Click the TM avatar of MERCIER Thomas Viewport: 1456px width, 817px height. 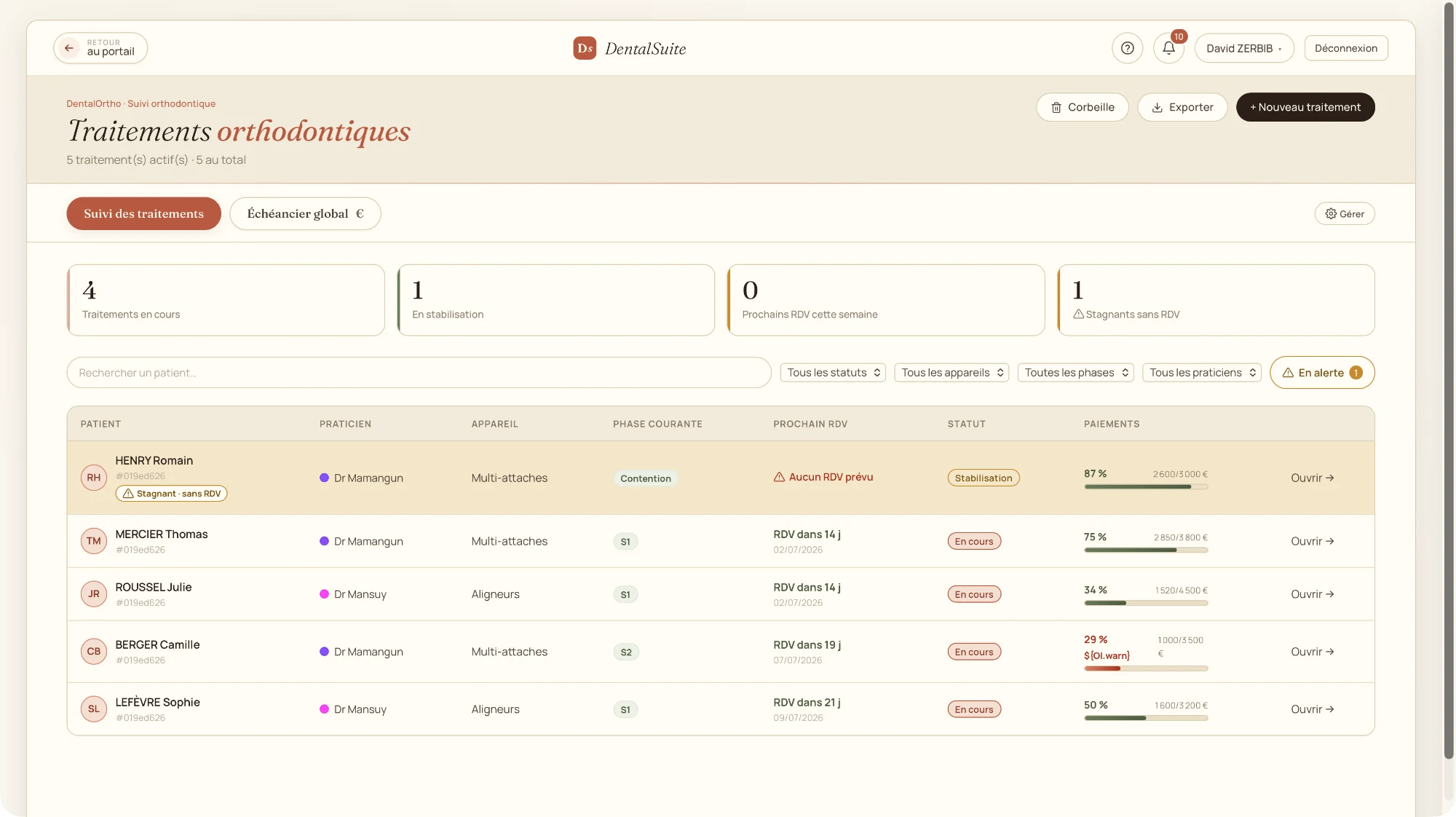[x=94, y=541]
